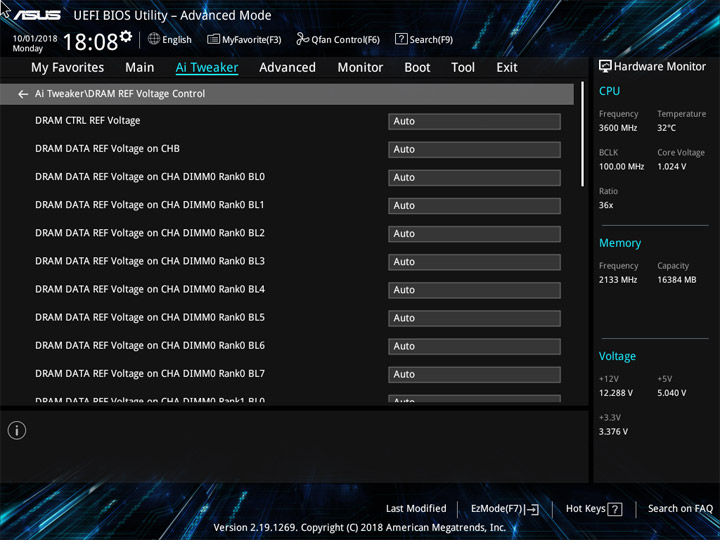
Task: Click the MyFavorite list icon
Action: (213, 39)
